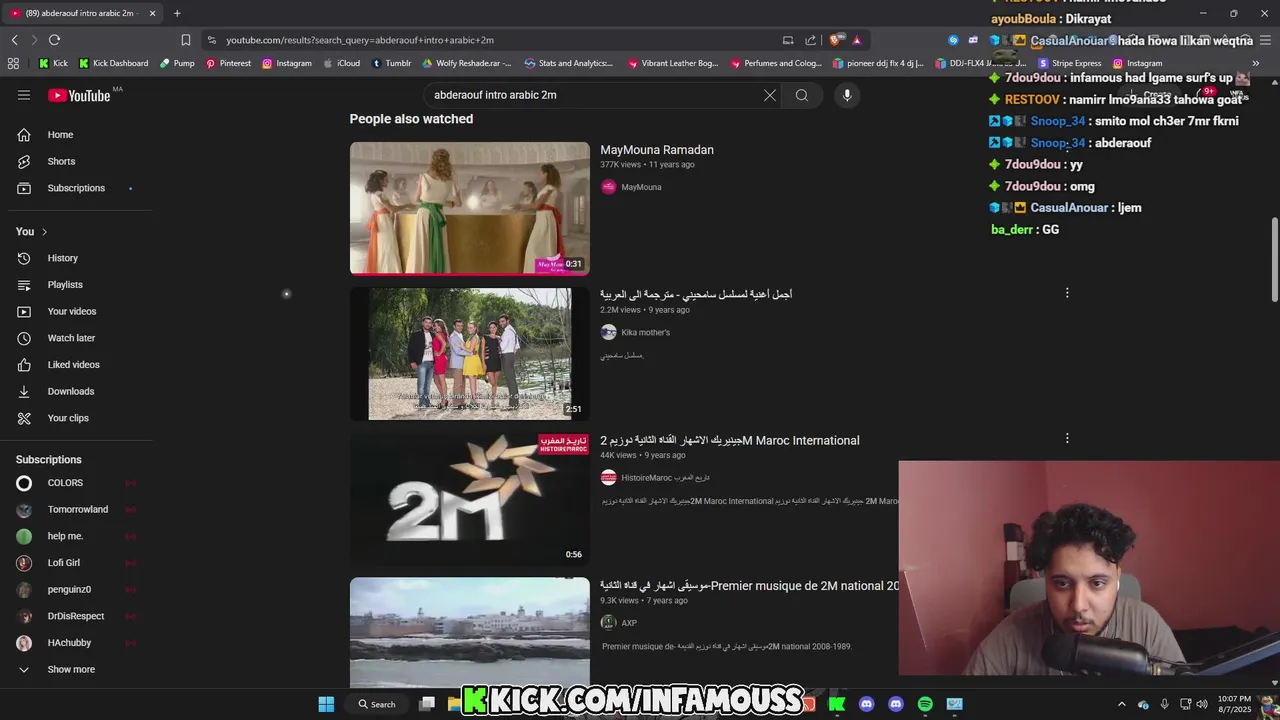This screenshot has width=1280, height=720.
Task: Play the Samhini series songs thumbnail
Action: [x=470, y=354]
